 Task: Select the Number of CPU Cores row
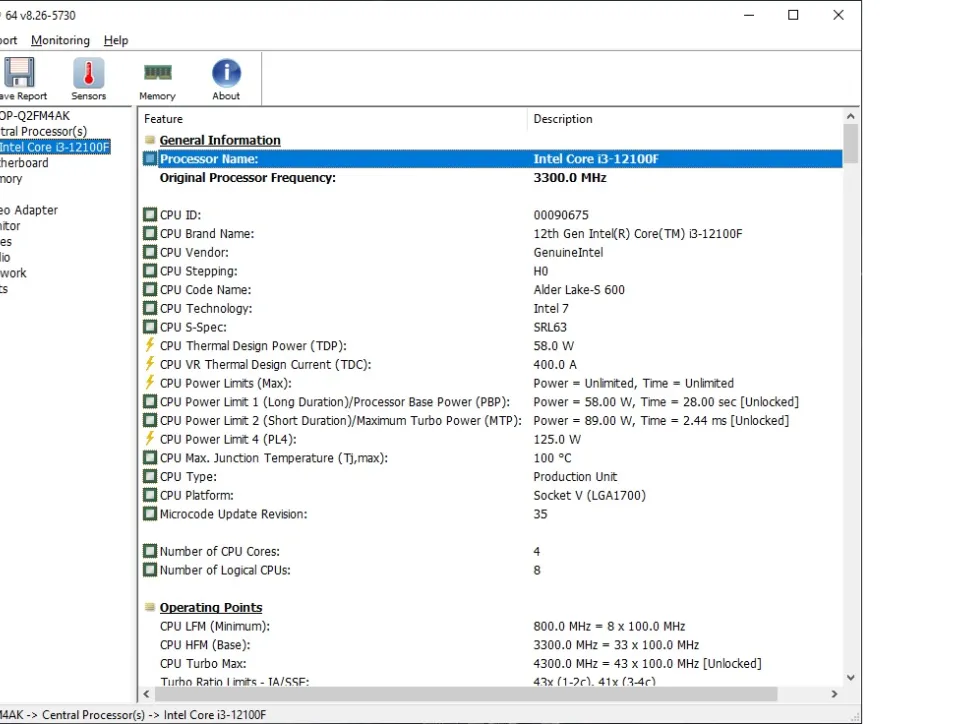(220, 552)
